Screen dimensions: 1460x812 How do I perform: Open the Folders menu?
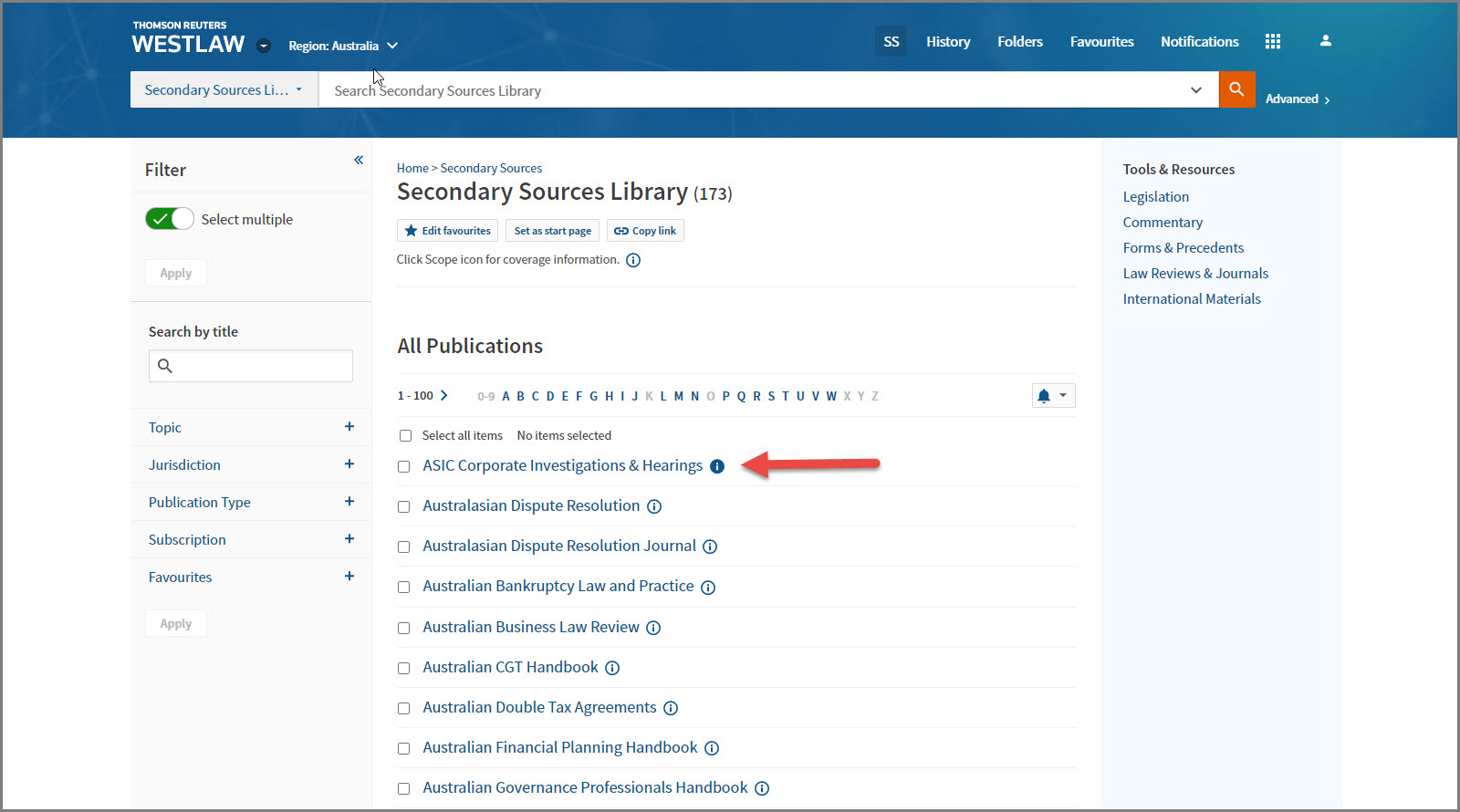[x=1020, y=42]
